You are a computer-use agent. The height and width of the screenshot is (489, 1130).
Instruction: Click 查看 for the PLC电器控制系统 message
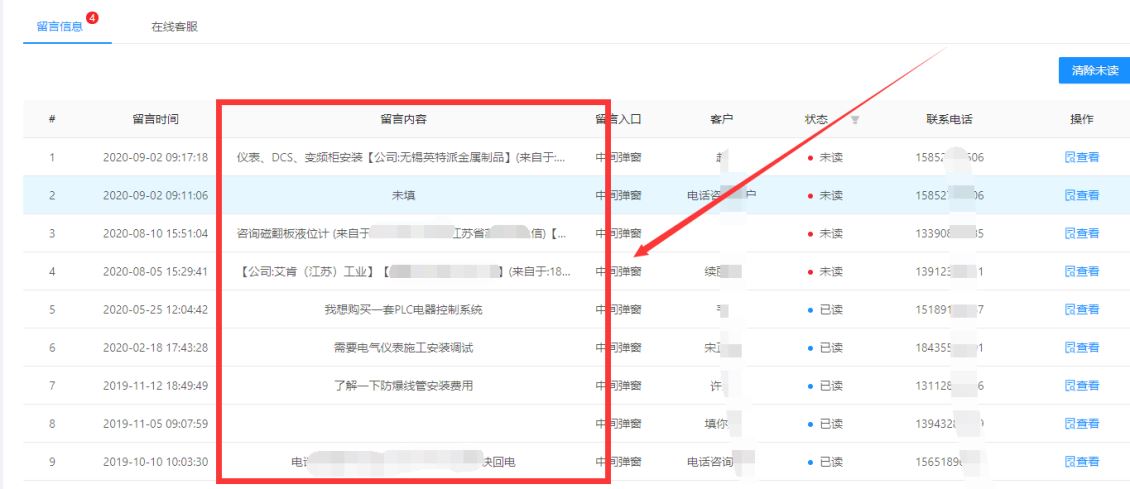click(x=1082, y=309)
